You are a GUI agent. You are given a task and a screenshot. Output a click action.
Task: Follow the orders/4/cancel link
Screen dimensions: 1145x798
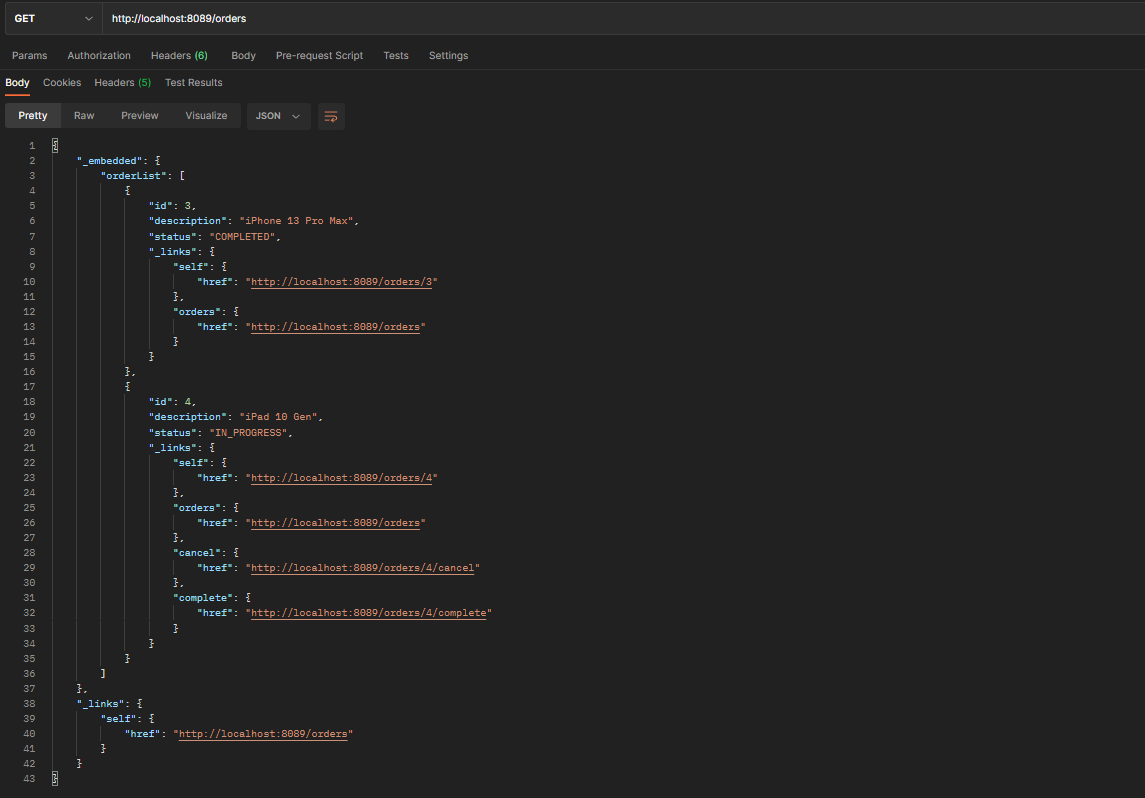362,568
